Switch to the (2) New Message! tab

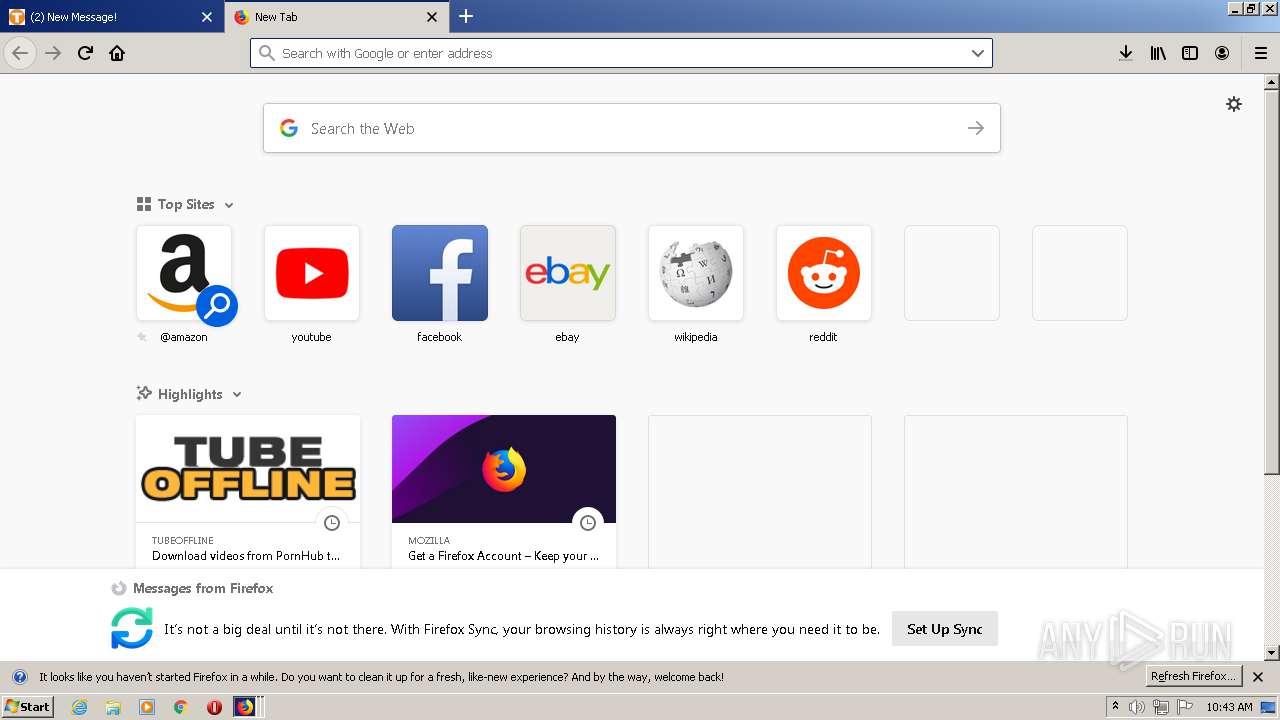(111, 17)
